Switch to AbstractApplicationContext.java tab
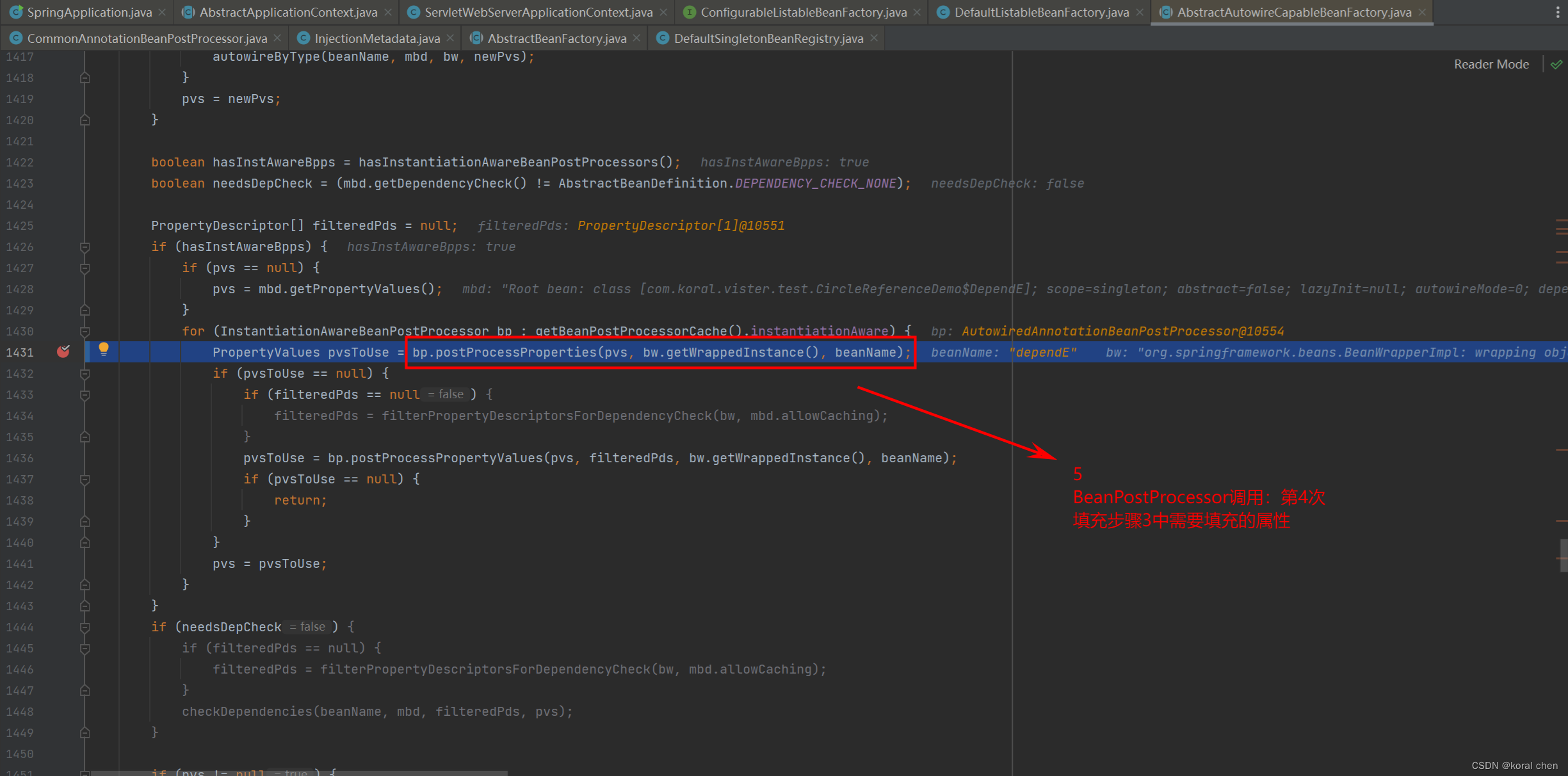Image resolution: width=1568 pixels, height=776 pixels. coord(288,12)
